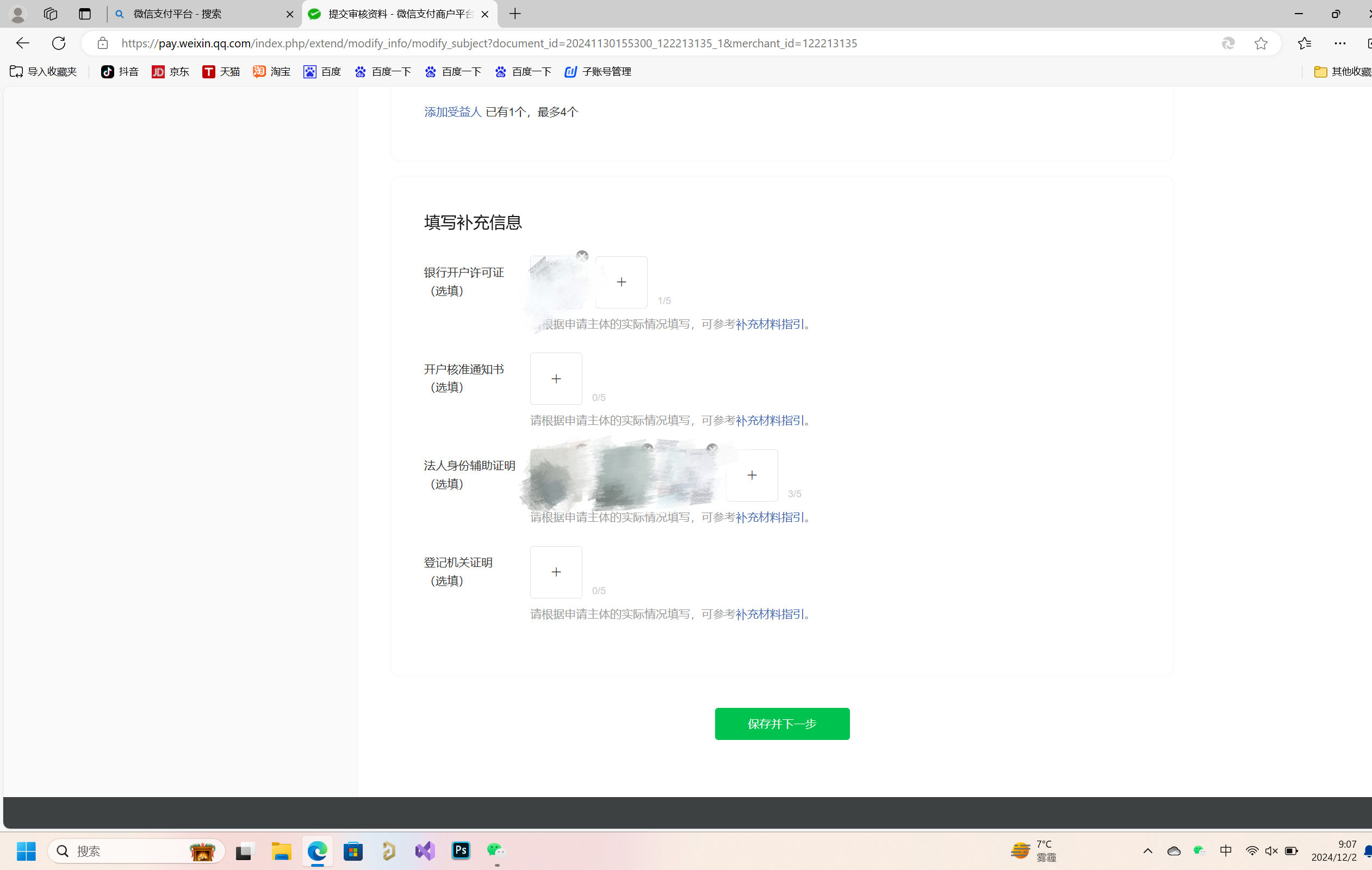The width and height of the screenshot is (1372, 870).
Task: Open 补充材料指引 link under 登记机关证明
Action: coord(770,614)
